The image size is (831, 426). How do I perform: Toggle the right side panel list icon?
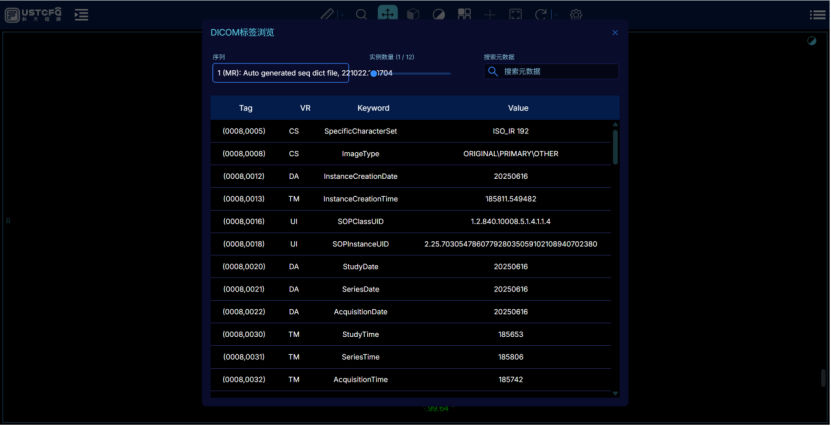[x=817, y=15]
